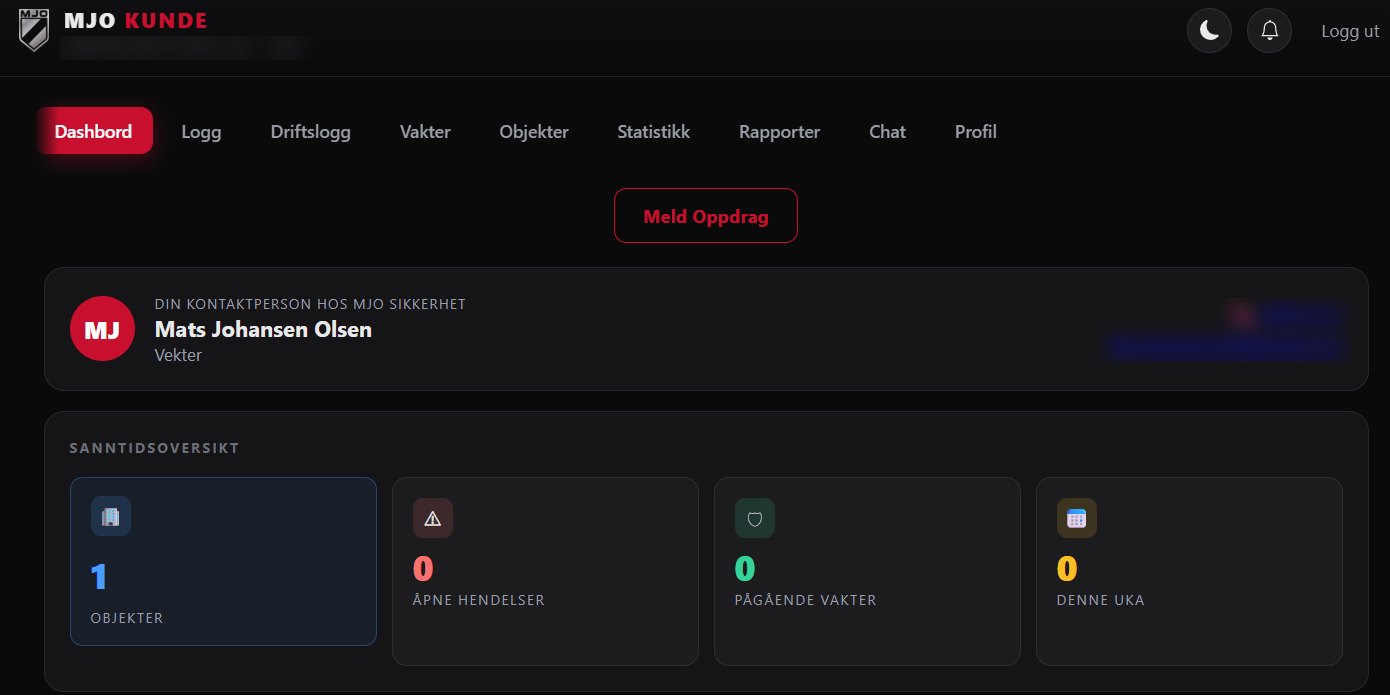Click the name Mats Johansen Olsen
The height and width of the screenshot is (695, 1390).
(x=263, y=329)
